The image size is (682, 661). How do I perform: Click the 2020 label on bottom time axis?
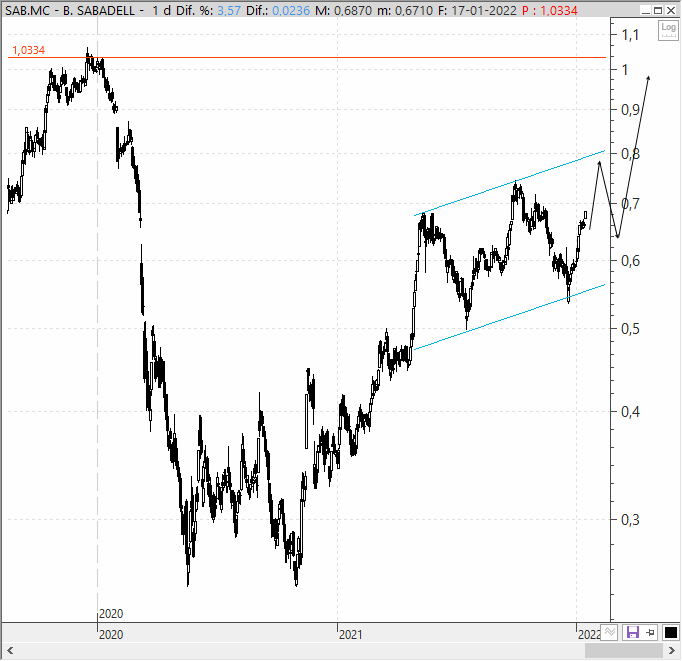click(111, 635)
